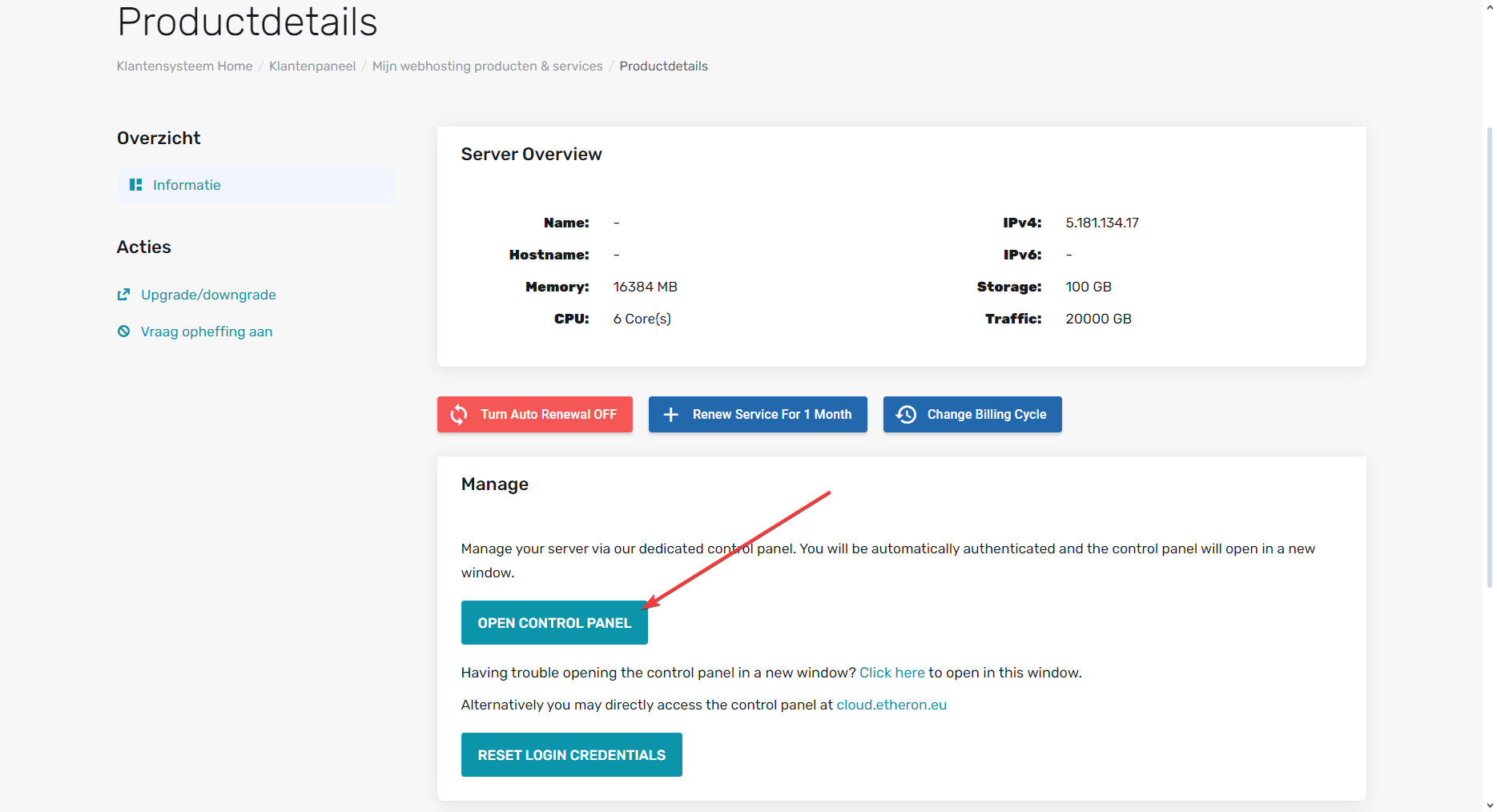The height and width of the screenshot is (812, 1497).
Task: Open the Informatie overview section
Action: 187,185
